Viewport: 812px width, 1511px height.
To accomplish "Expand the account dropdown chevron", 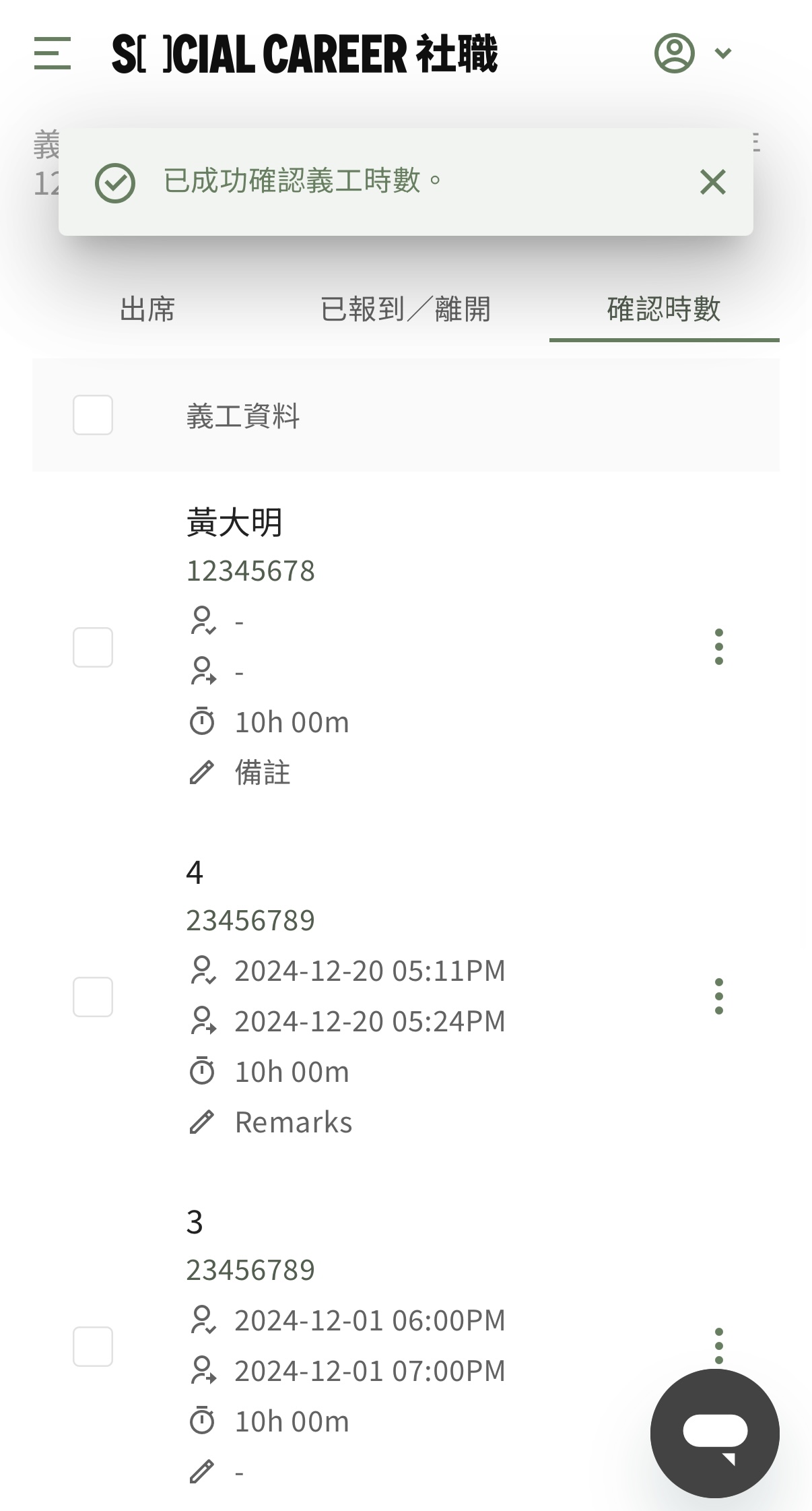I will pyautogui.click(x=723, y=53).
